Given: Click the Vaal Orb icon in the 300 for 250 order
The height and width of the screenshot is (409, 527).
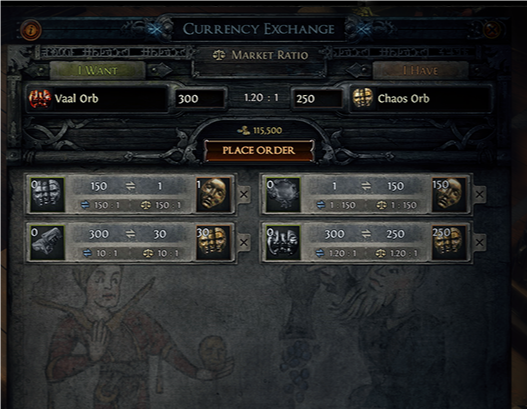Looking at the screenshot, I should pyautogui.click(x=283, y=242).
